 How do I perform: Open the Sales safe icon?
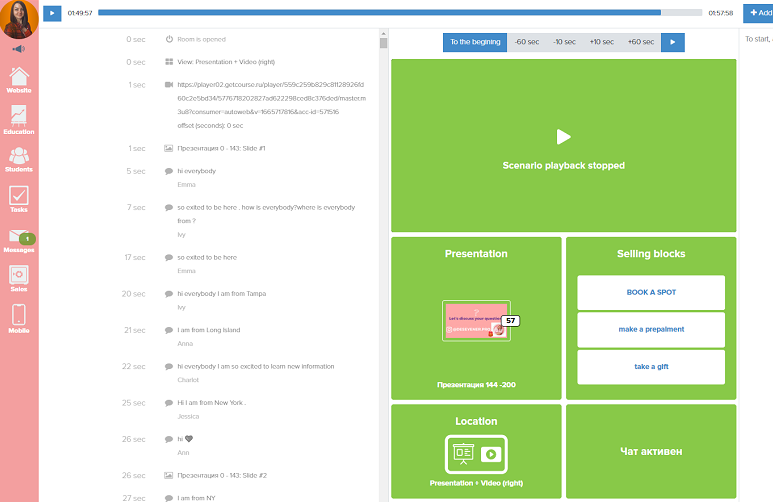click(18, 278)
